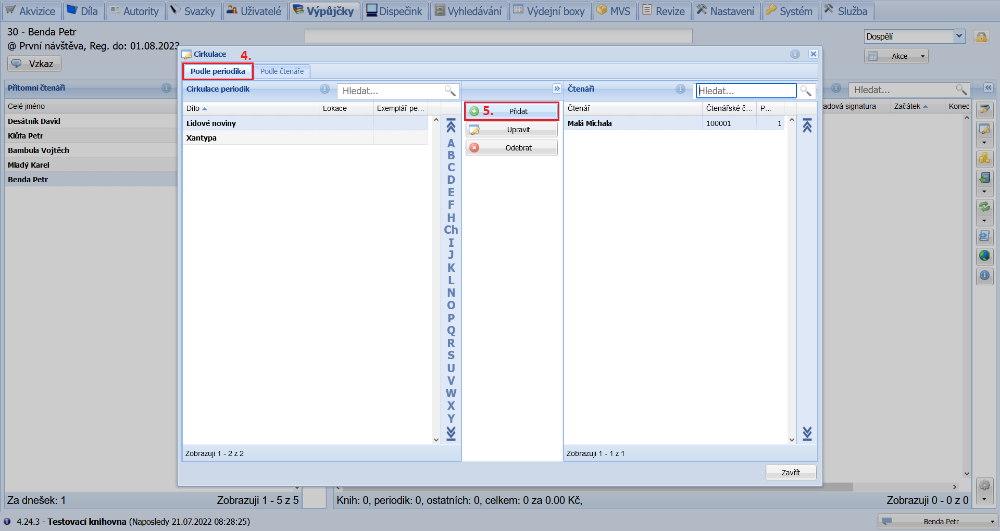Viewport: 1000px width, 531px height.
Task: Switch to the Podle čtenáře tab
Action: pos(284,71)
